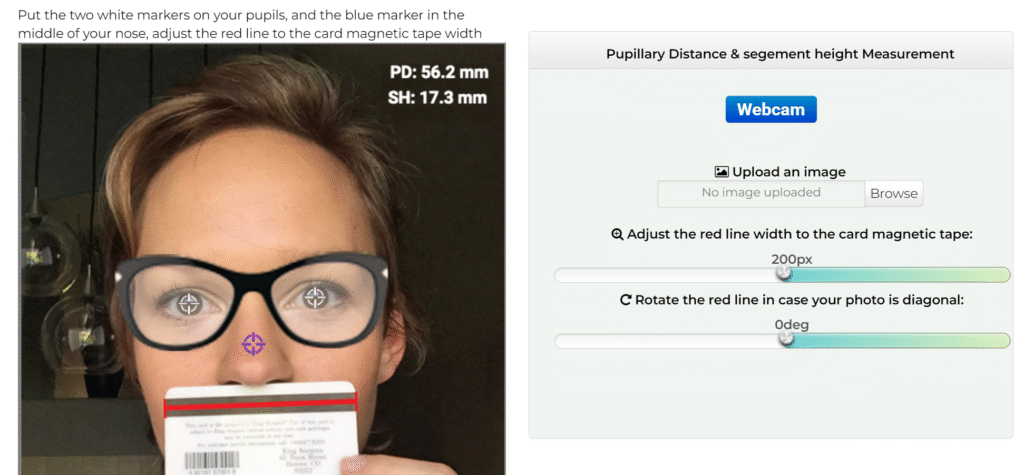1024x475 pixels.
Task: Click the No image uploaded field
Action: point(761,193)
